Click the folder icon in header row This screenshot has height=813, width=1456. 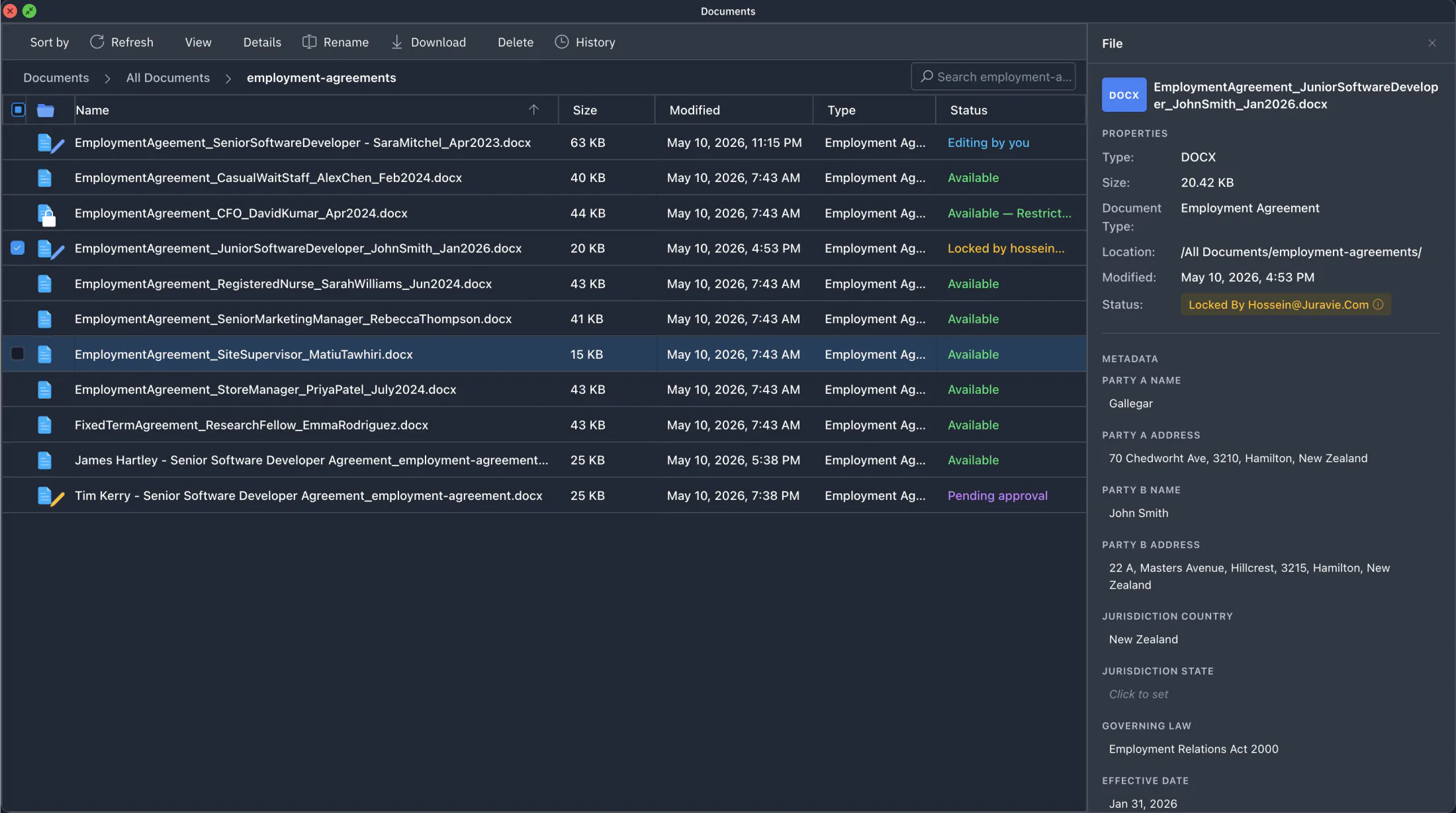click(45, 110)
